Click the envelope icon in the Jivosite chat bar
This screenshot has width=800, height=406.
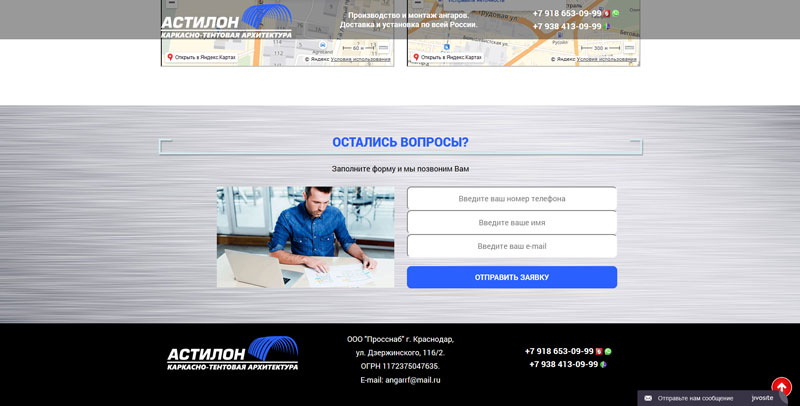648,398
